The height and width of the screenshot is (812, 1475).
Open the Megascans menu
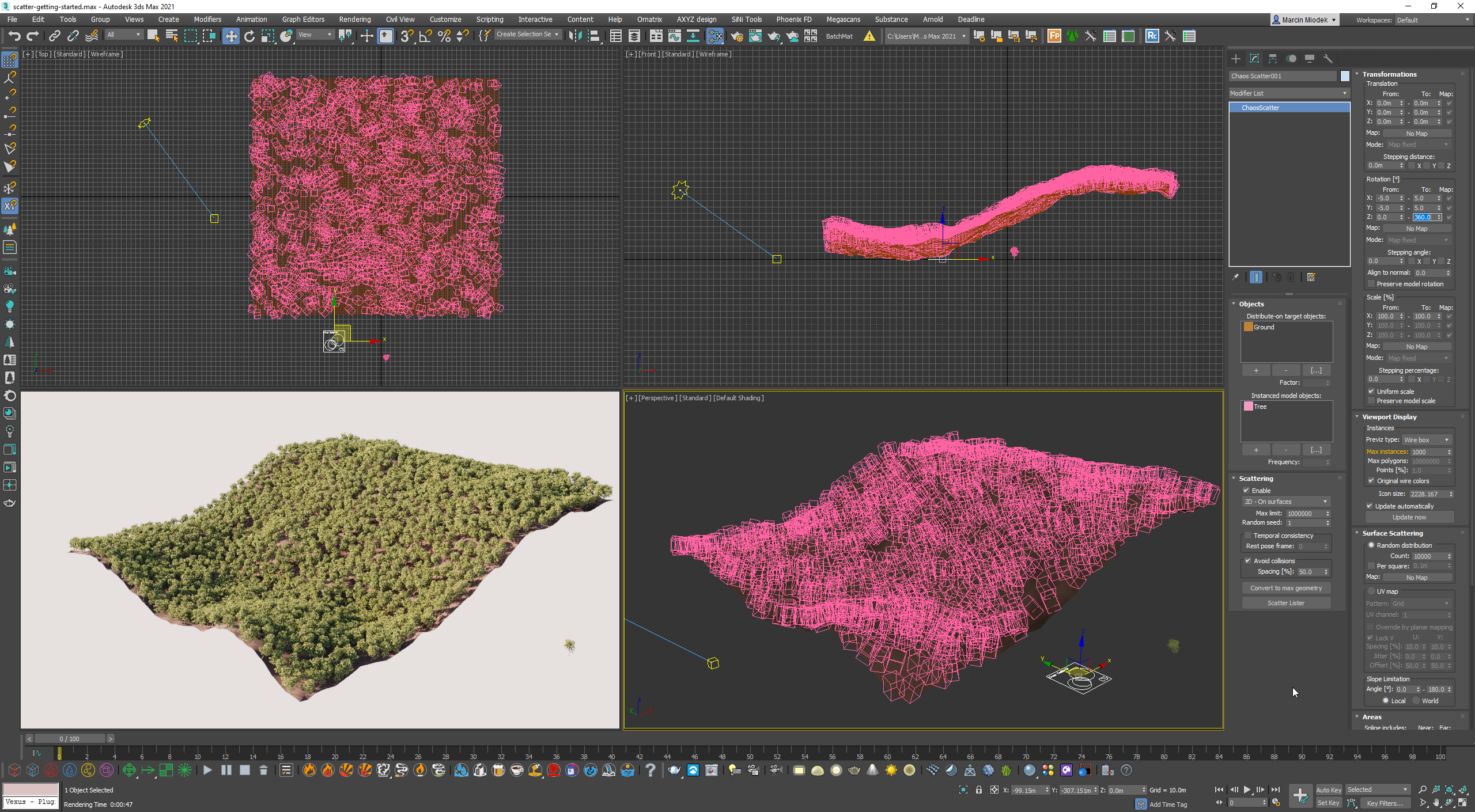point(843,20)
